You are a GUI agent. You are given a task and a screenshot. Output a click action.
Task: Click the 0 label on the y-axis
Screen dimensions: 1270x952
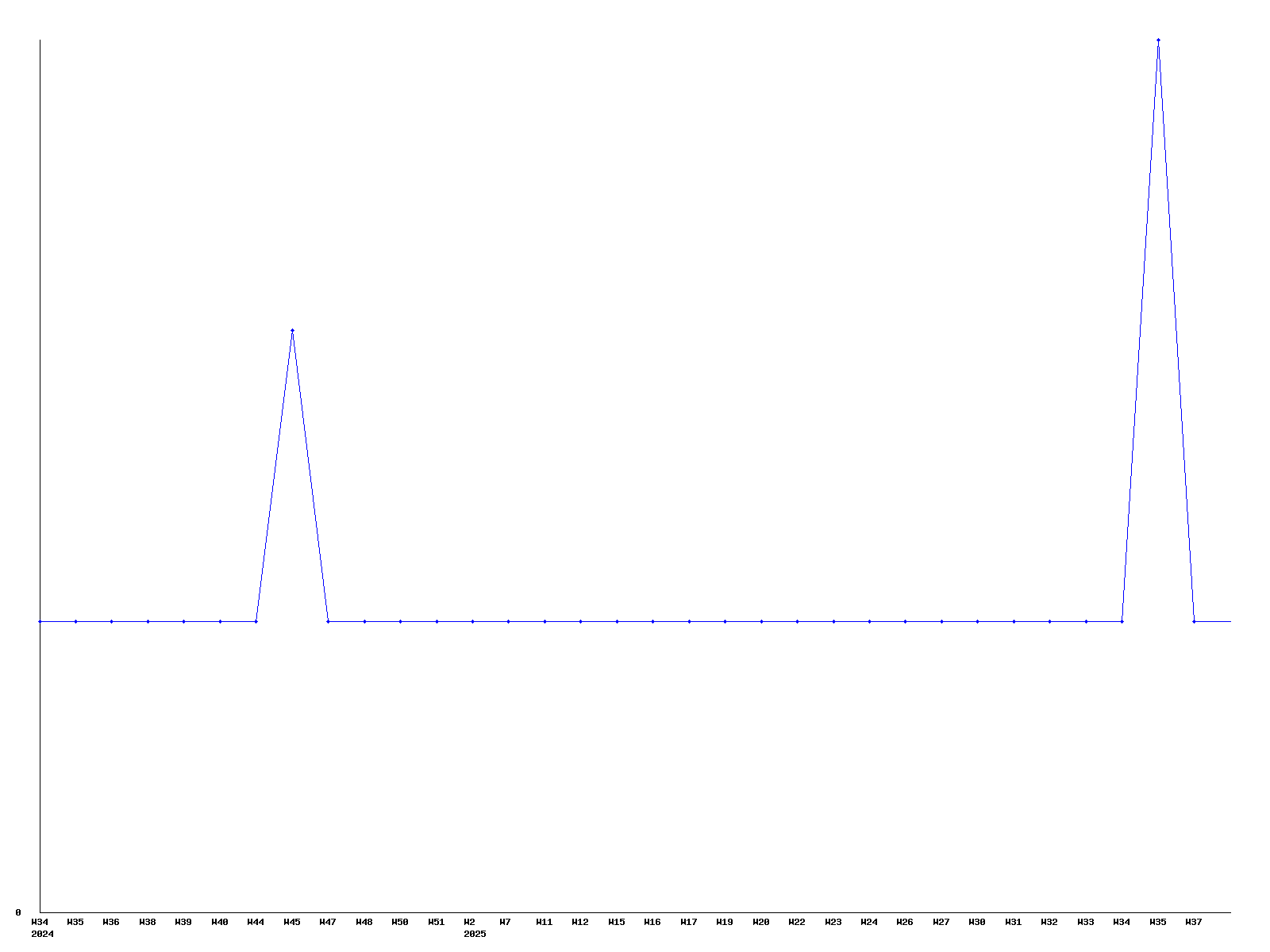pos(18,912)
